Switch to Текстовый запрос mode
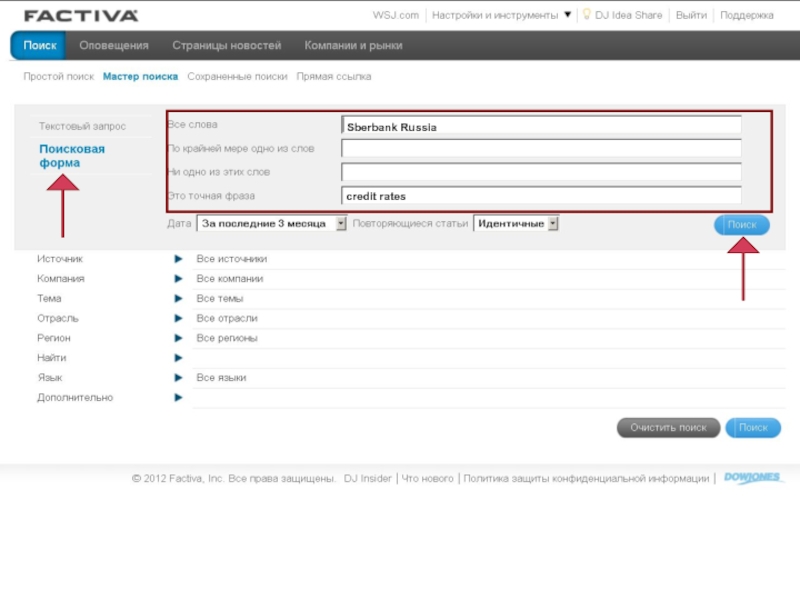 click(x=82, y=126)
